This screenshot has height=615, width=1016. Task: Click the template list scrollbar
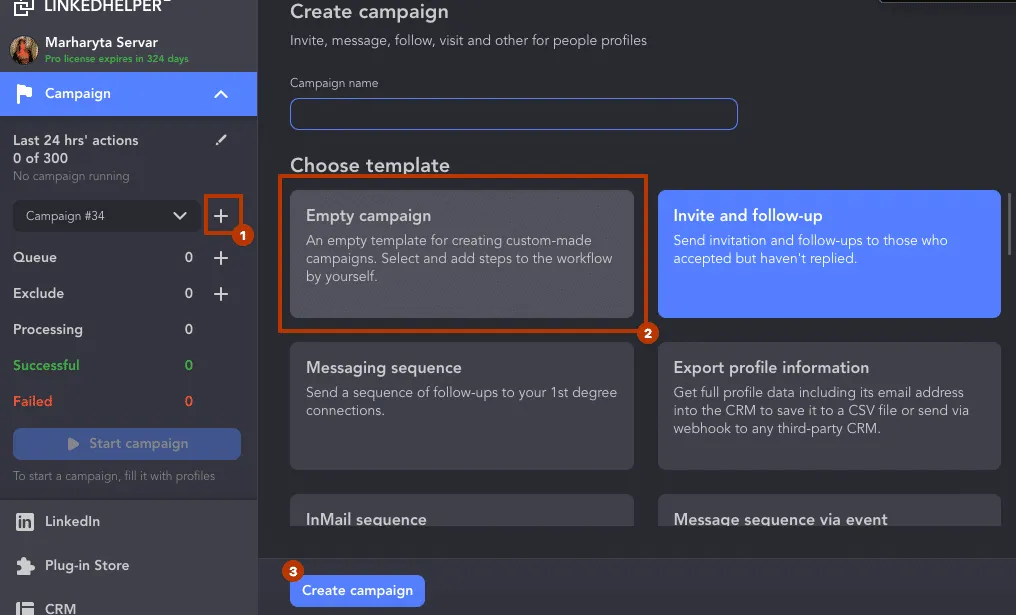pos(1008,224)
